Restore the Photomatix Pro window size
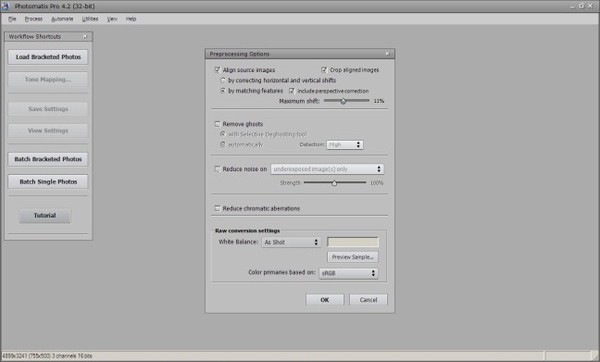The height and width of the screenshot is (362, 600). pos(582,6)
